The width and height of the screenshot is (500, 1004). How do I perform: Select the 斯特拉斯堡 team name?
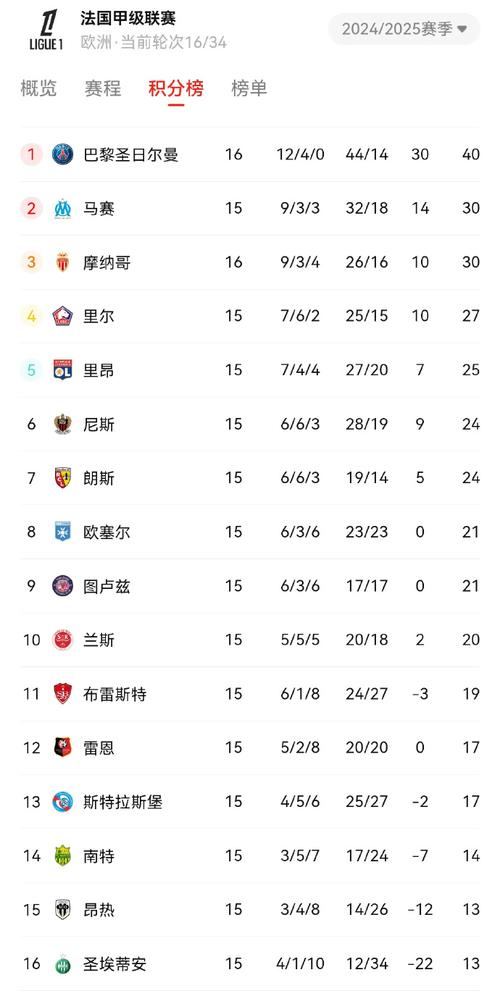pos(123,802)
